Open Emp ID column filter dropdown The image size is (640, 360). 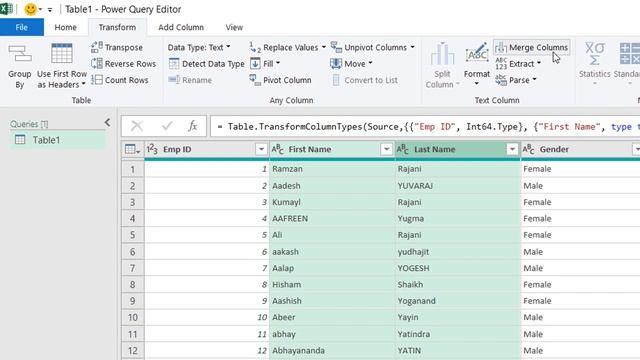pos(261,149)
